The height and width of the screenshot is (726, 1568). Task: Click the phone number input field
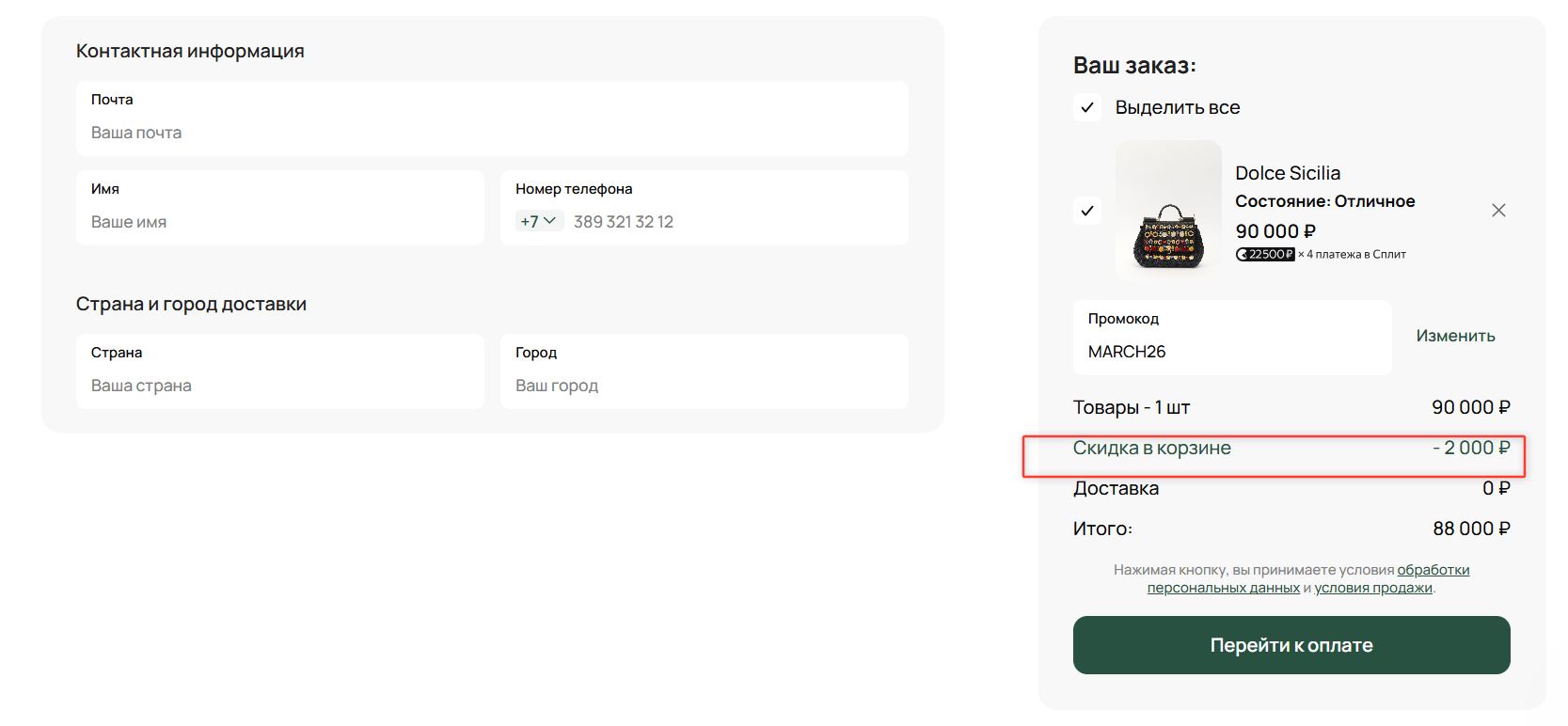click(734, 222)
